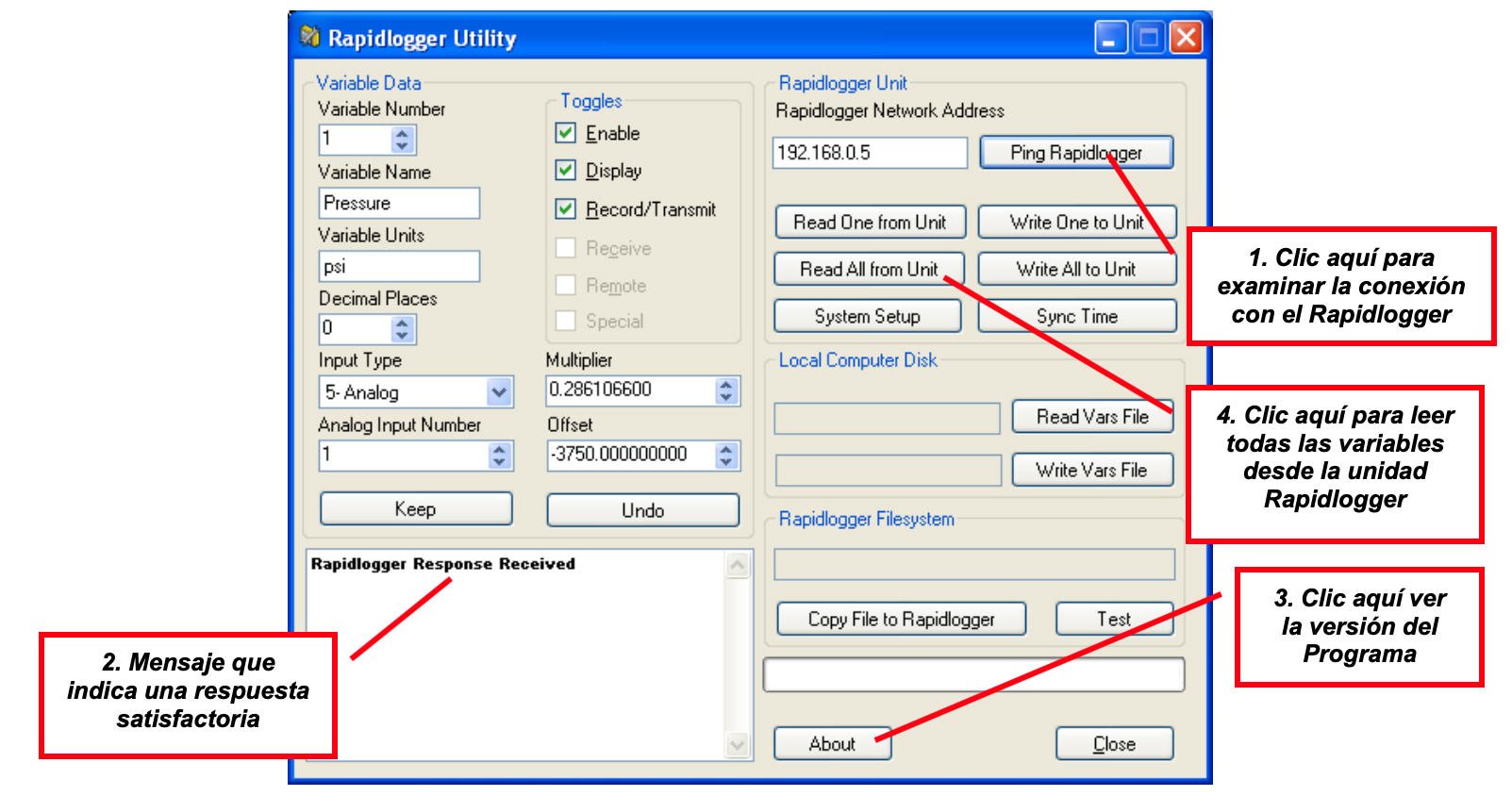Check the Remote checkbox

[566, 285]
